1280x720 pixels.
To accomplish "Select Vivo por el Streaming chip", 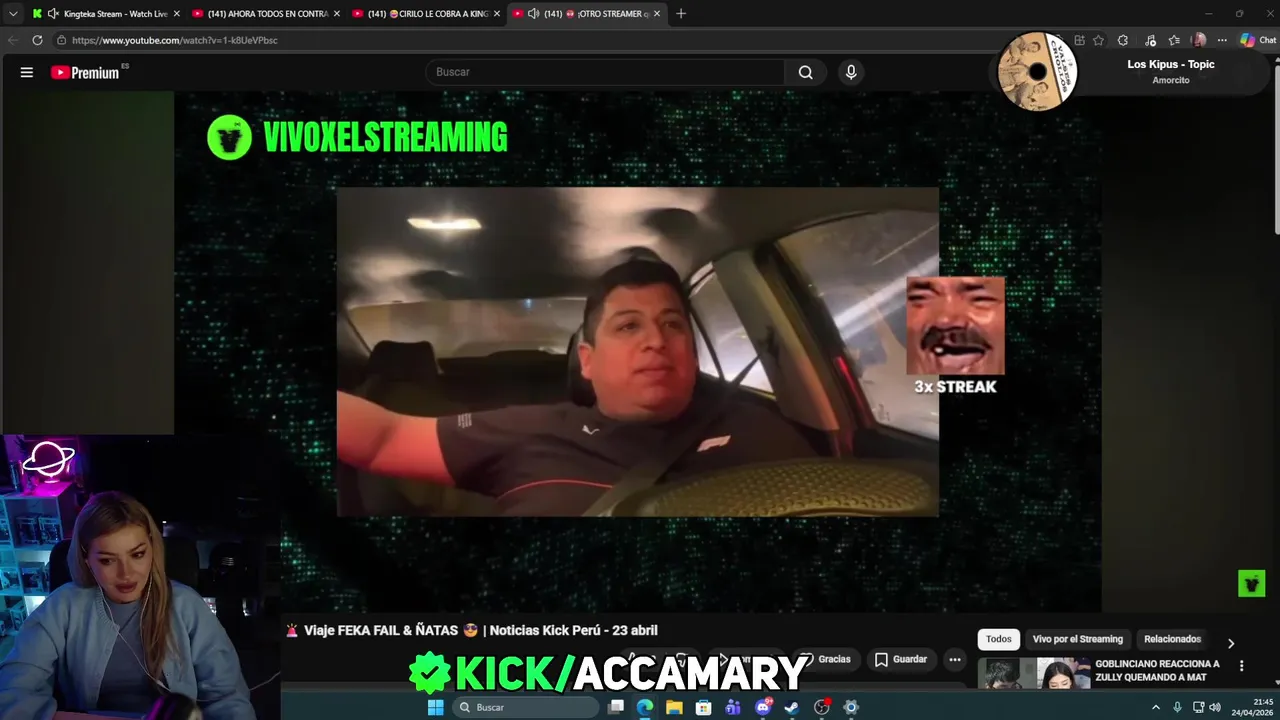I will [1078, 639].
